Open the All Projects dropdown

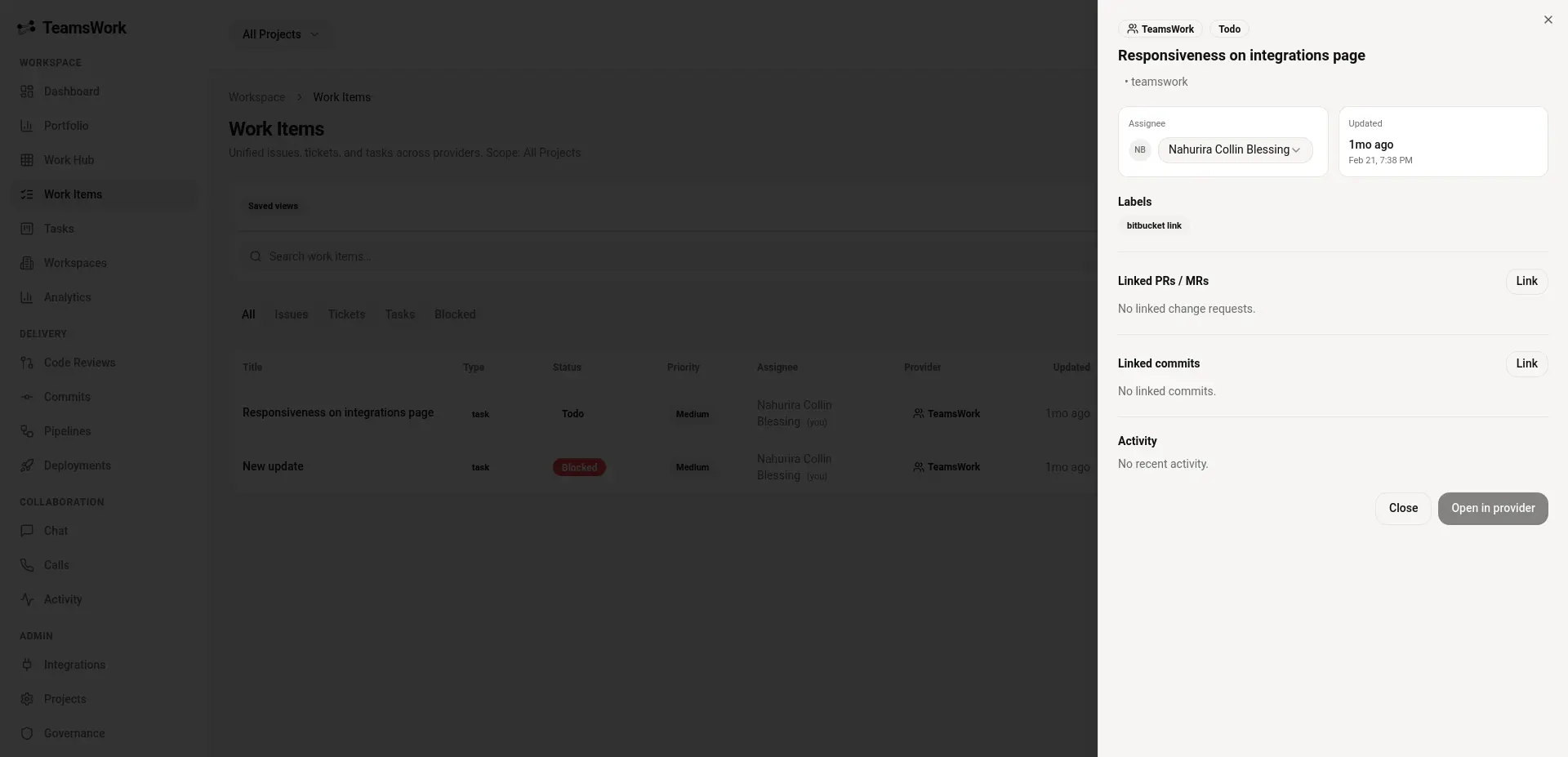[x=280, y=34]
